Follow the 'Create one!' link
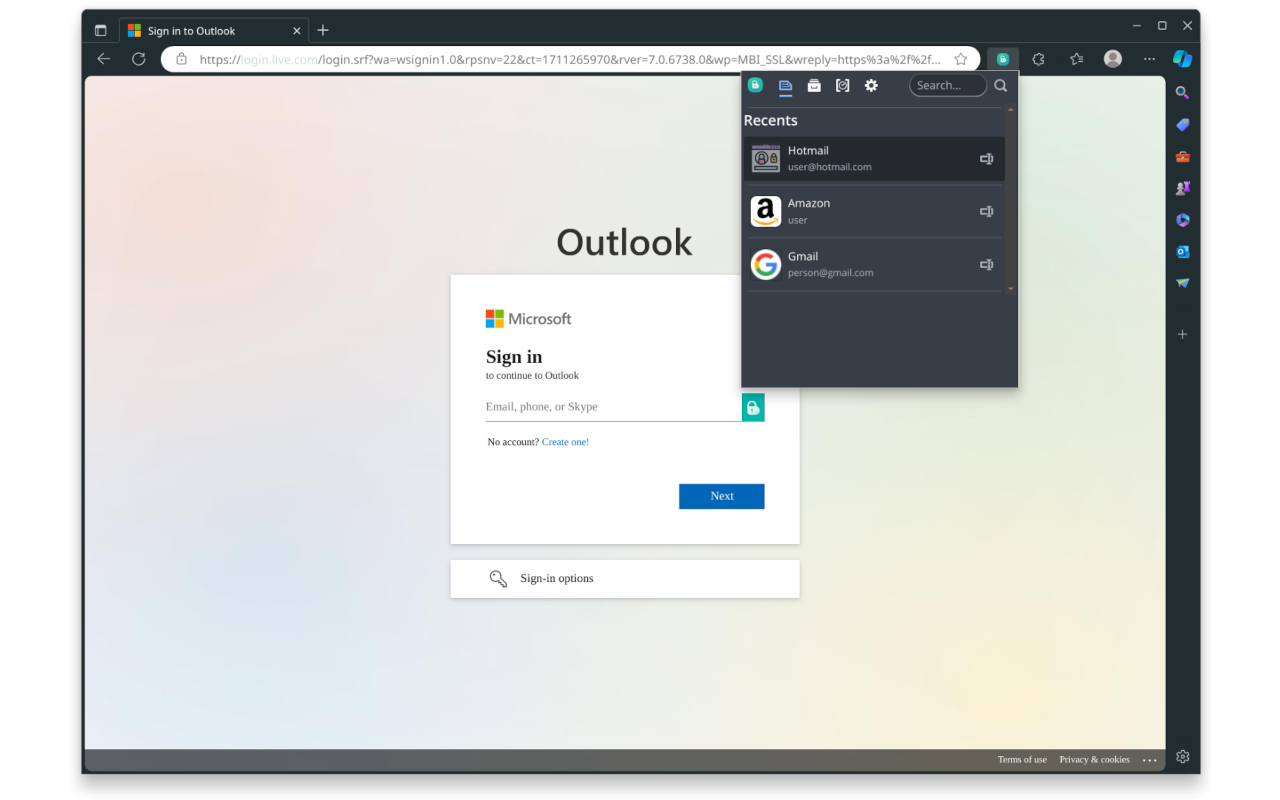 [565, 442]
